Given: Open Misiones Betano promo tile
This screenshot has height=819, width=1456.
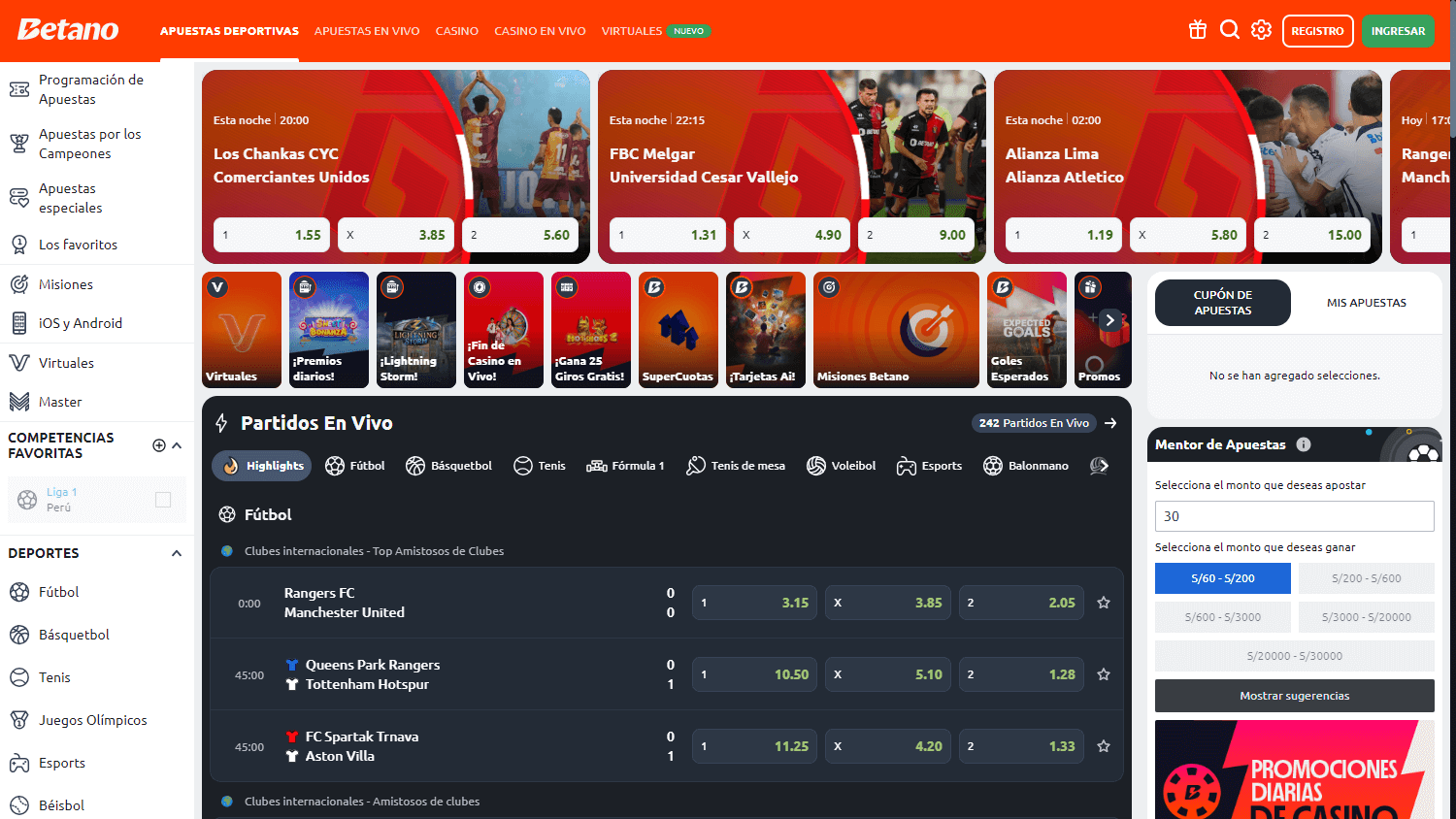Looking at the screenshot, I should (x=896, y=330).
